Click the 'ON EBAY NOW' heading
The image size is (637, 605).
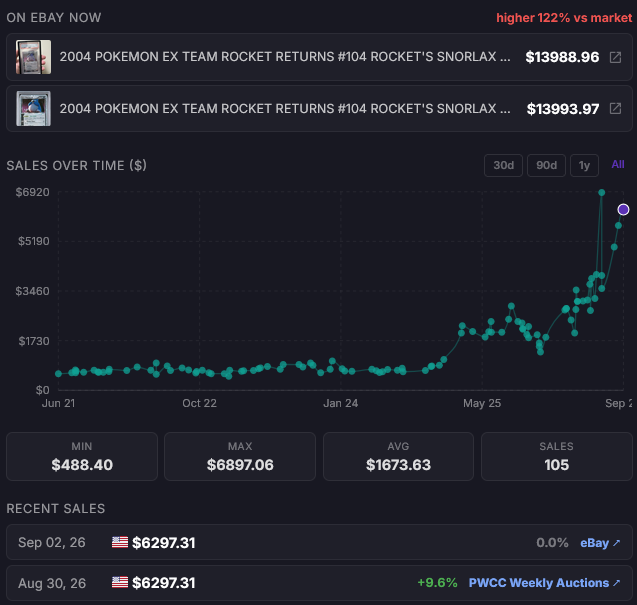(x=54, y=17)
